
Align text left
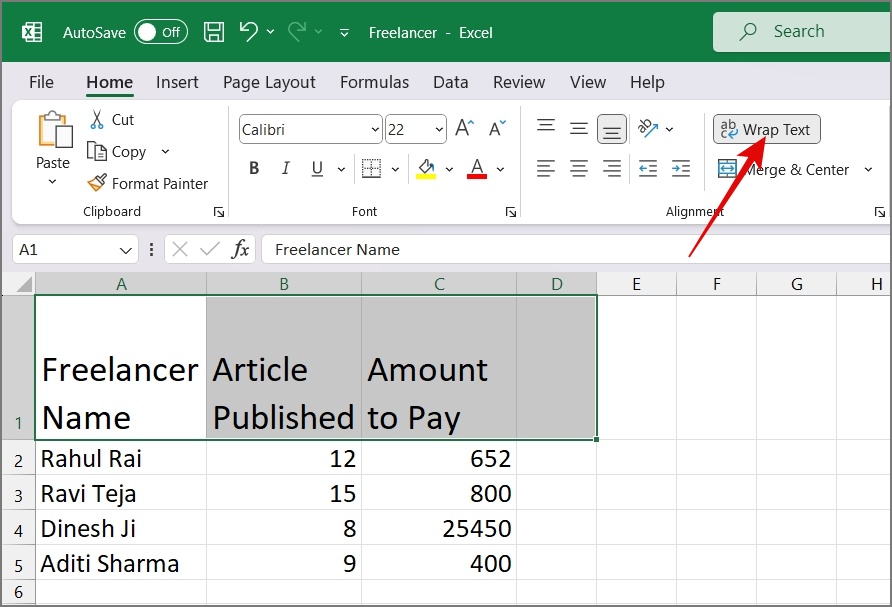coord(546,168)
